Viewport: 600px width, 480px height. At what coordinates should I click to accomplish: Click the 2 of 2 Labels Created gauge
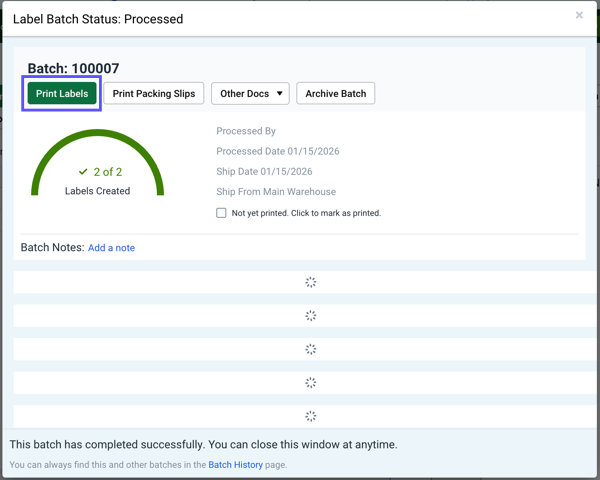(x=98, y=163)
